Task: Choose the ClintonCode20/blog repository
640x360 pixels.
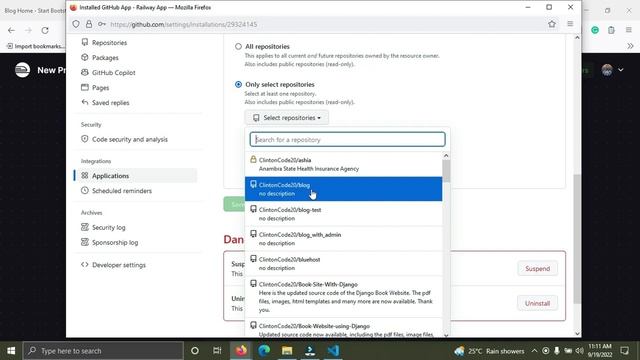Action: (343, 189)
